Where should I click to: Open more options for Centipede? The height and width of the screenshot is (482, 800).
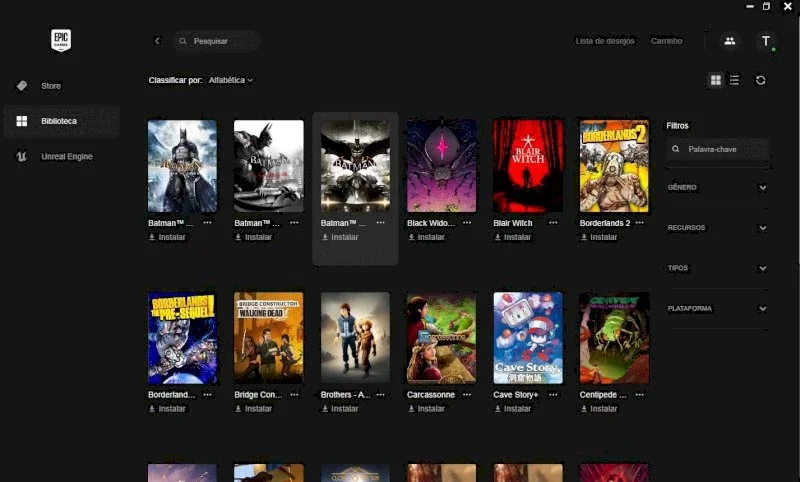pos(639,394)
